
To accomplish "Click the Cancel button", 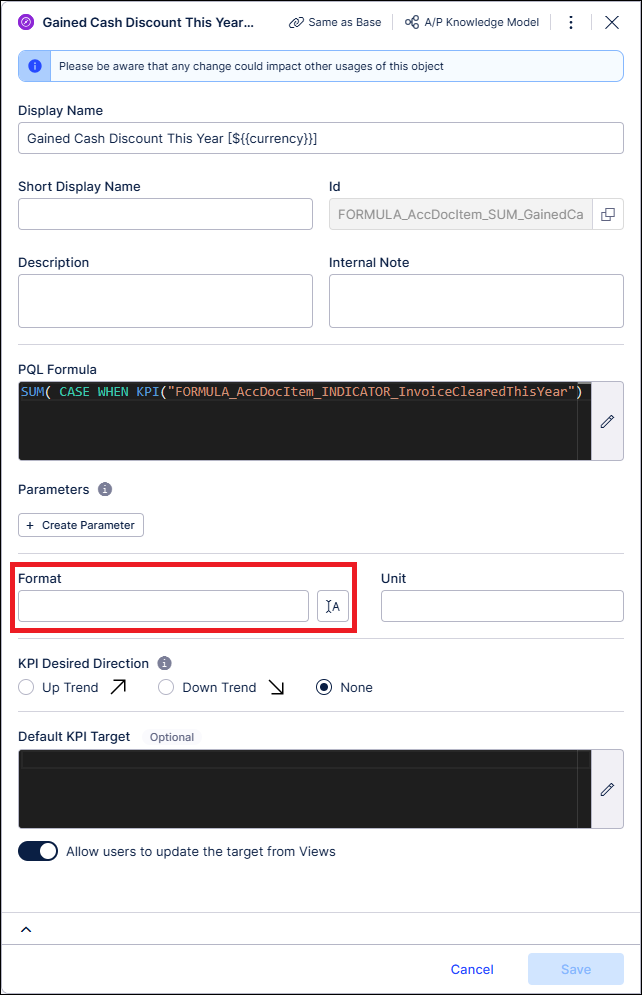I will pos(472,969).
